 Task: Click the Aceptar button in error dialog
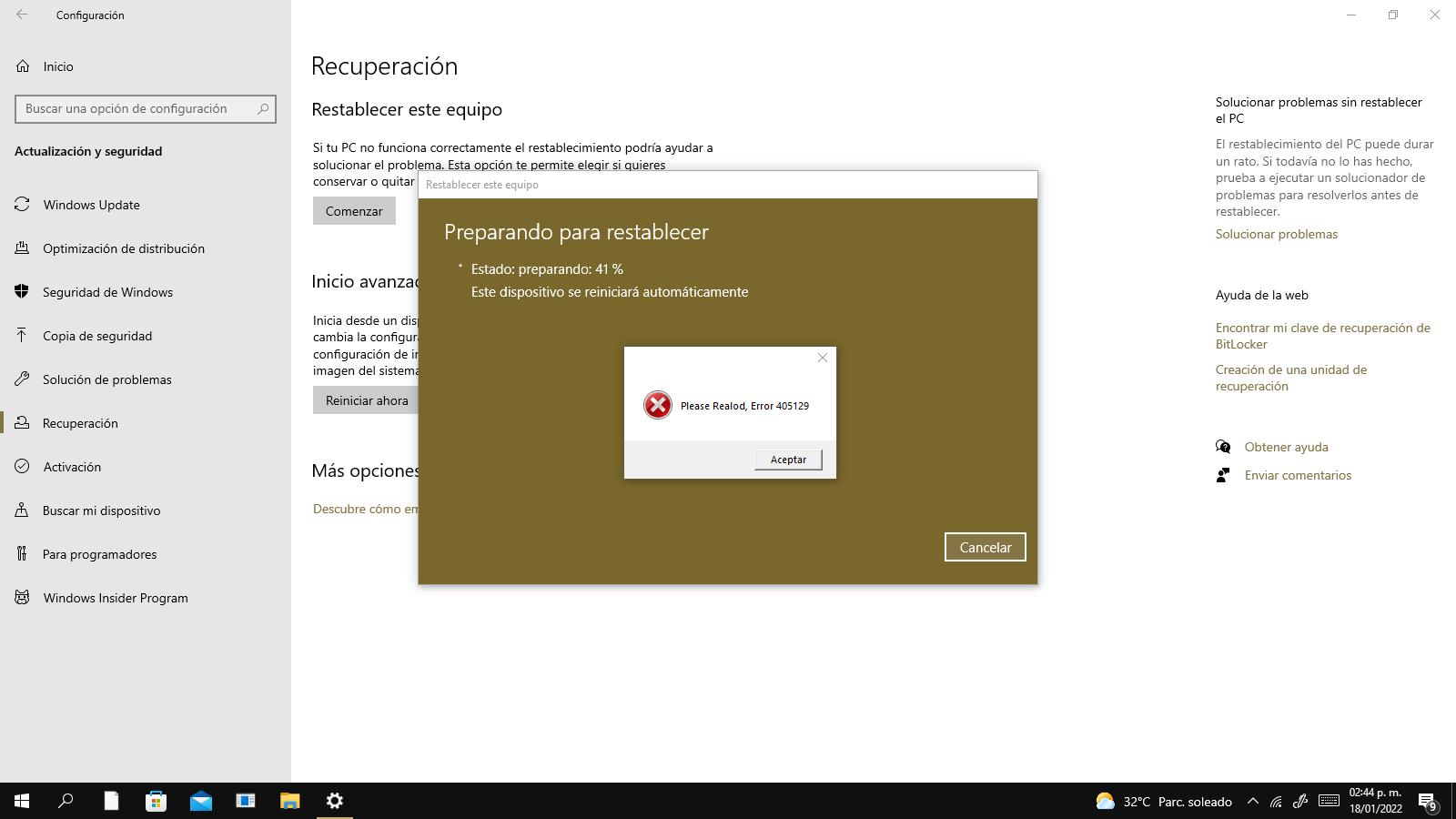coord(788,460)
